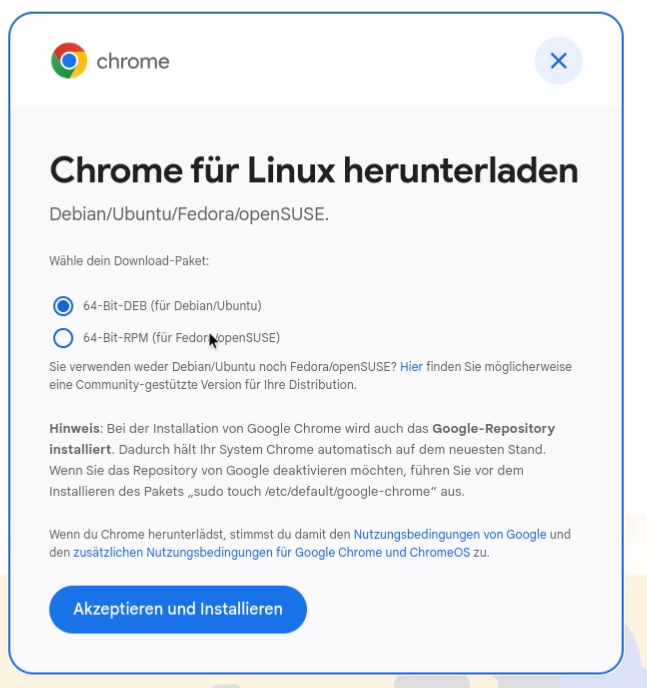Choose the label '64-Bit-DEB (für Debian/Ubuntu)'
The height and width of the screenshot is (688, 647).
(172, 306)
